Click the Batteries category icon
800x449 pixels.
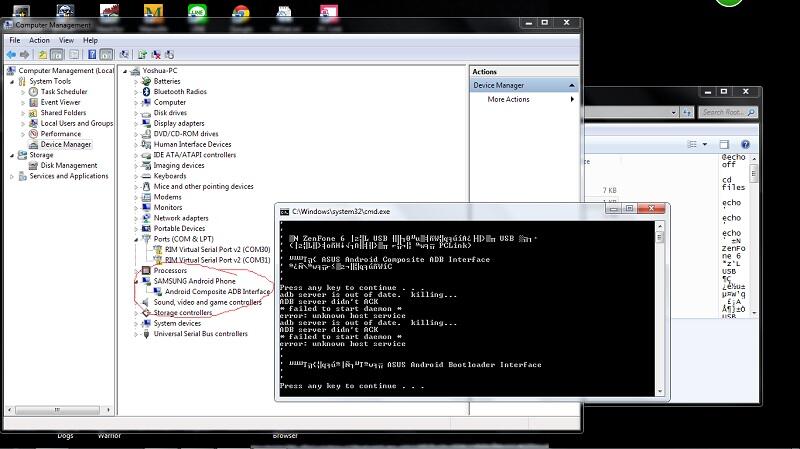[x=146, y=81]
